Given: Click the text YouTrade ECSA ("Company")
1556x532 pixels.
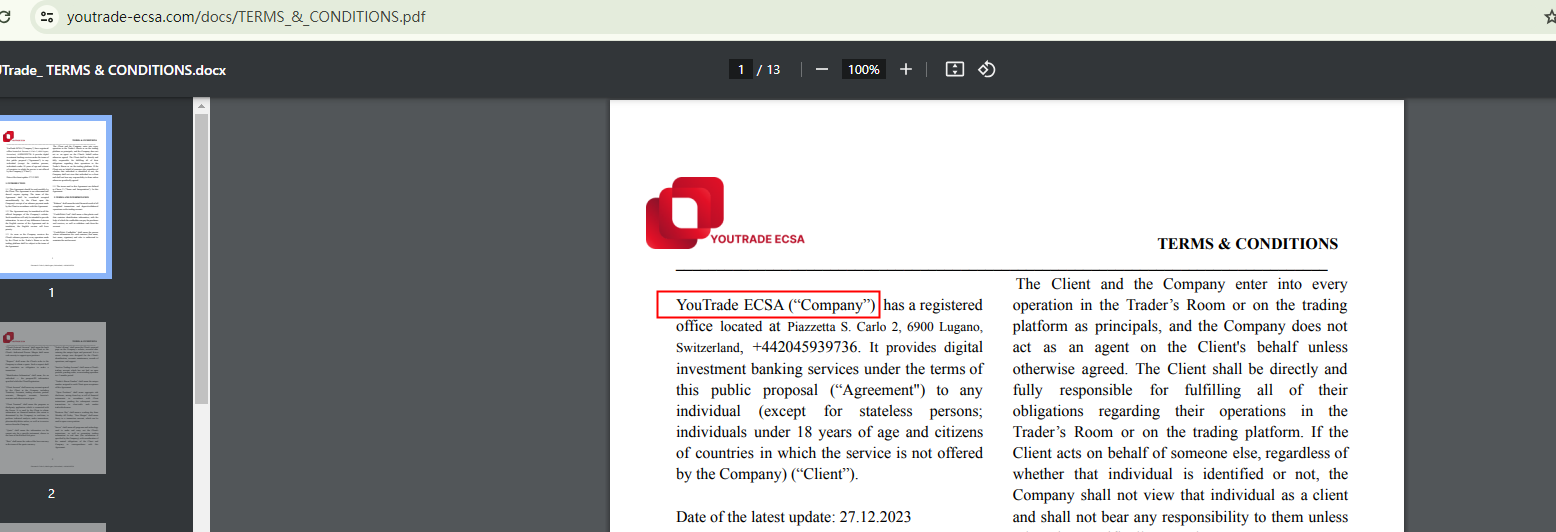Looking at the screenshot, I should click(777, 305).
